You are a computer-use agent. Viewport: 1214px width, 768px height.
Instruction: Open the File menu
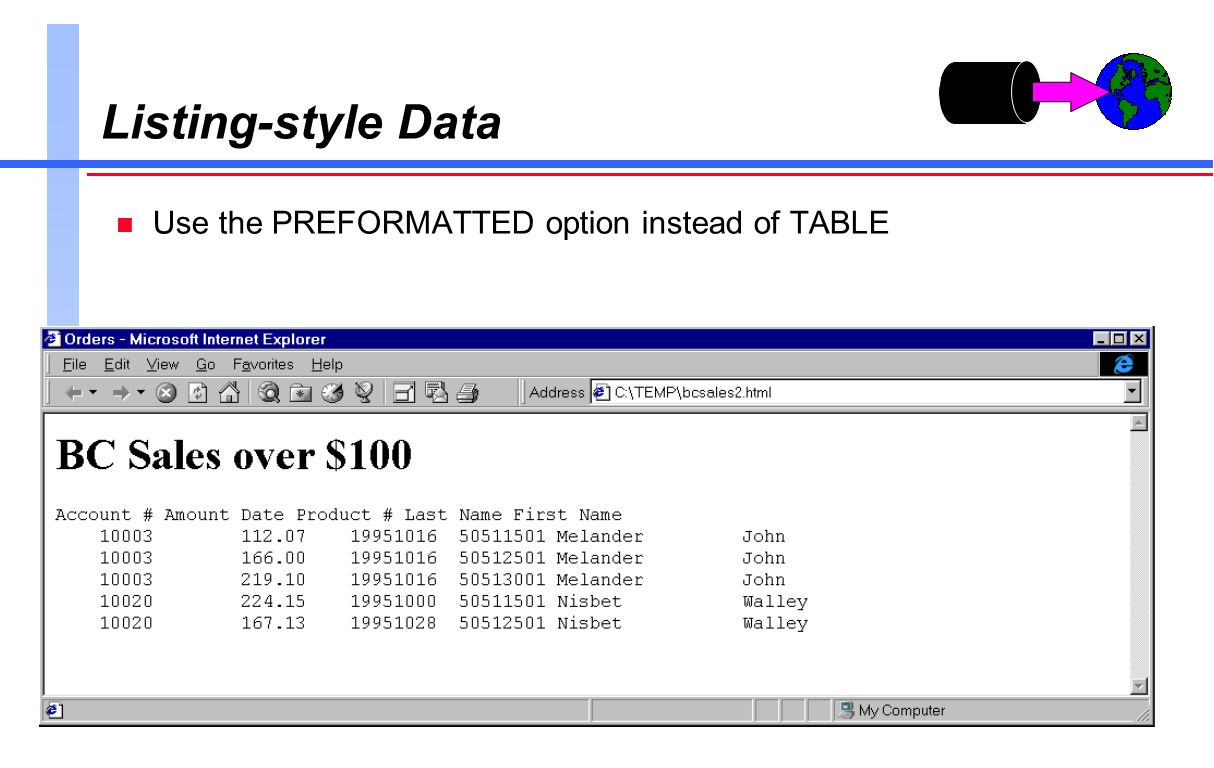(x=74, y=364)
